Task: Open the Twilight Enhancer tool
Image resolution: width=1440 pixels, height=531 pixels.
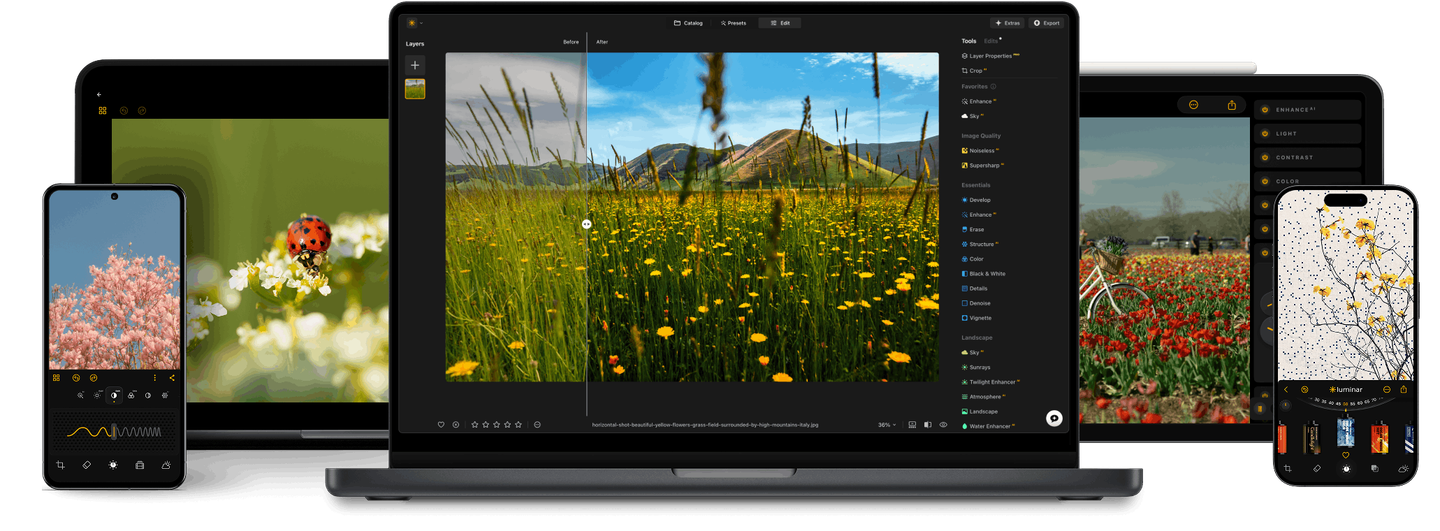Action: (x=992, y=382)
